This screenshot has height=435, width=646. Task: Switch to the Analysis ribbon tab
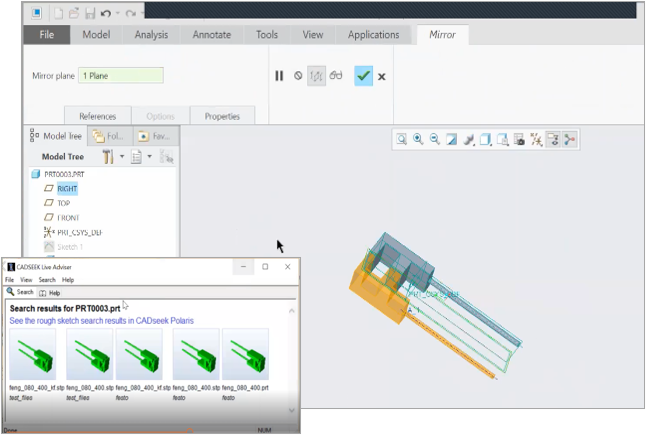coord(151,35)
